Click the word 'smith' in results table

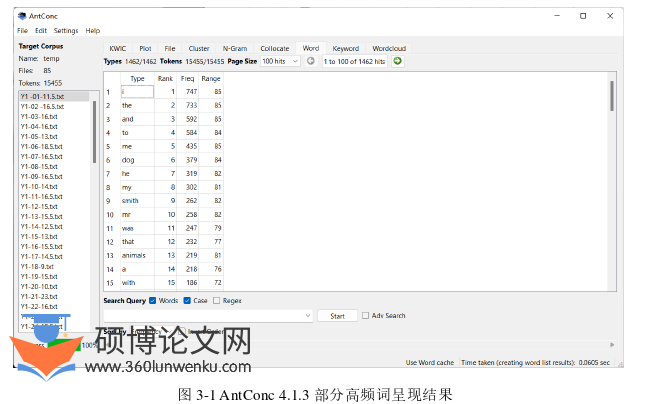click(x=130, y=201)
